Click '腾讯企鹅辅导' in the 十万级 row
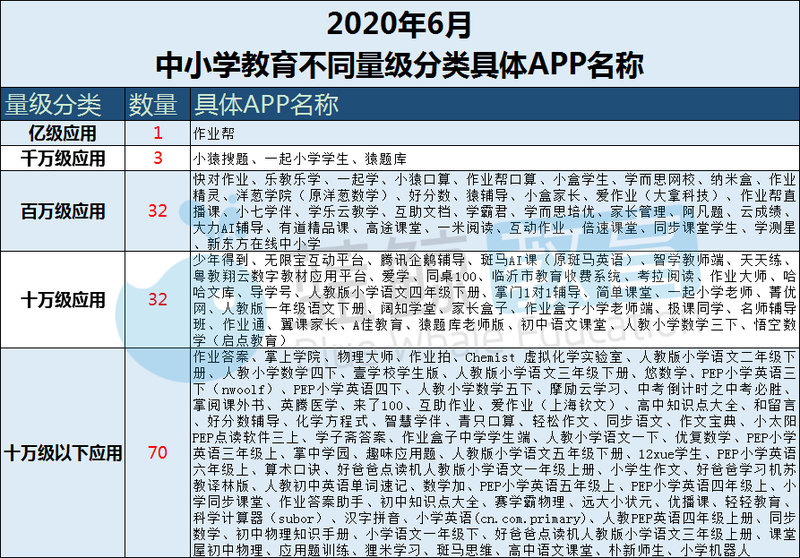This screenshot has height=558, width=800. (422, 260)
